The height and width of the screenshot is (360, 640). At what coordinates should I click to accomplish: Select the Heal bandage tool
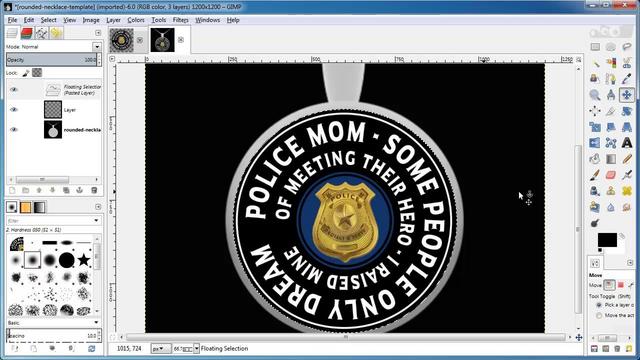point(627,191)
